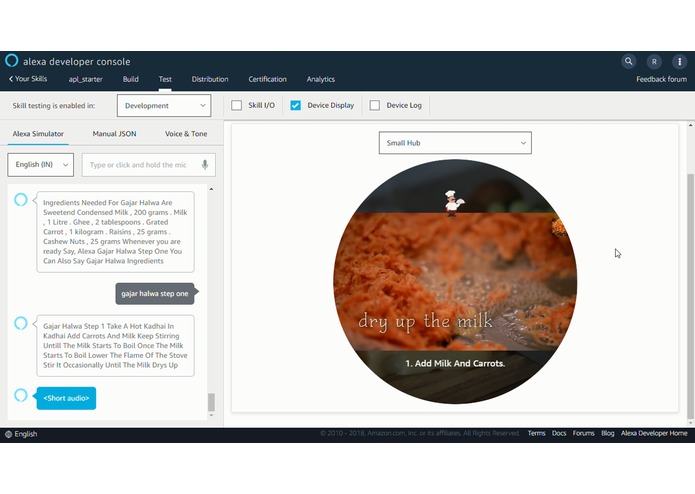Click the ingredients response message
This screenshot has width=695, height=494.
pos(115,232)
